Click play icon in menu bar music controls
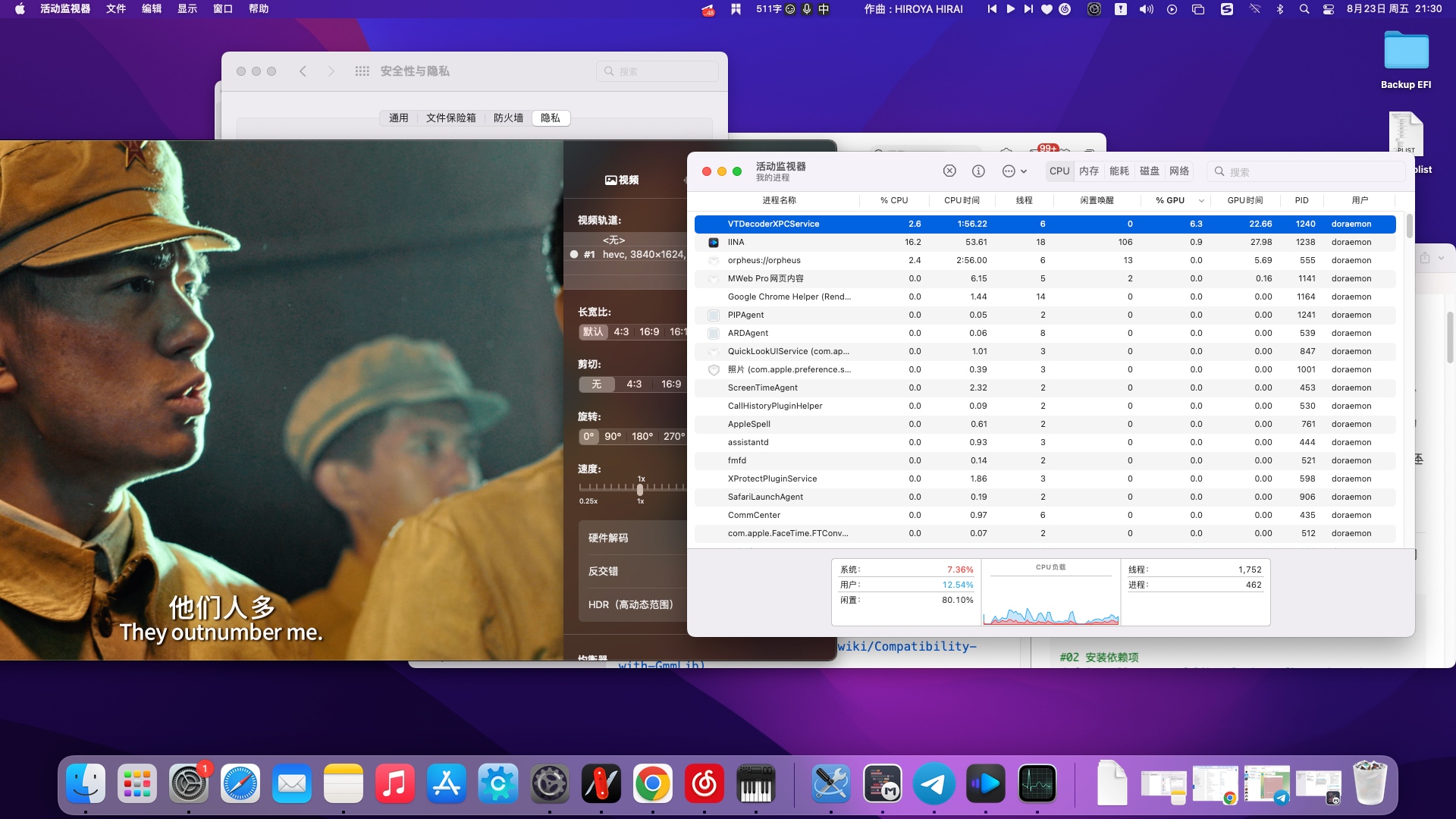 (x=1010, y=9)
